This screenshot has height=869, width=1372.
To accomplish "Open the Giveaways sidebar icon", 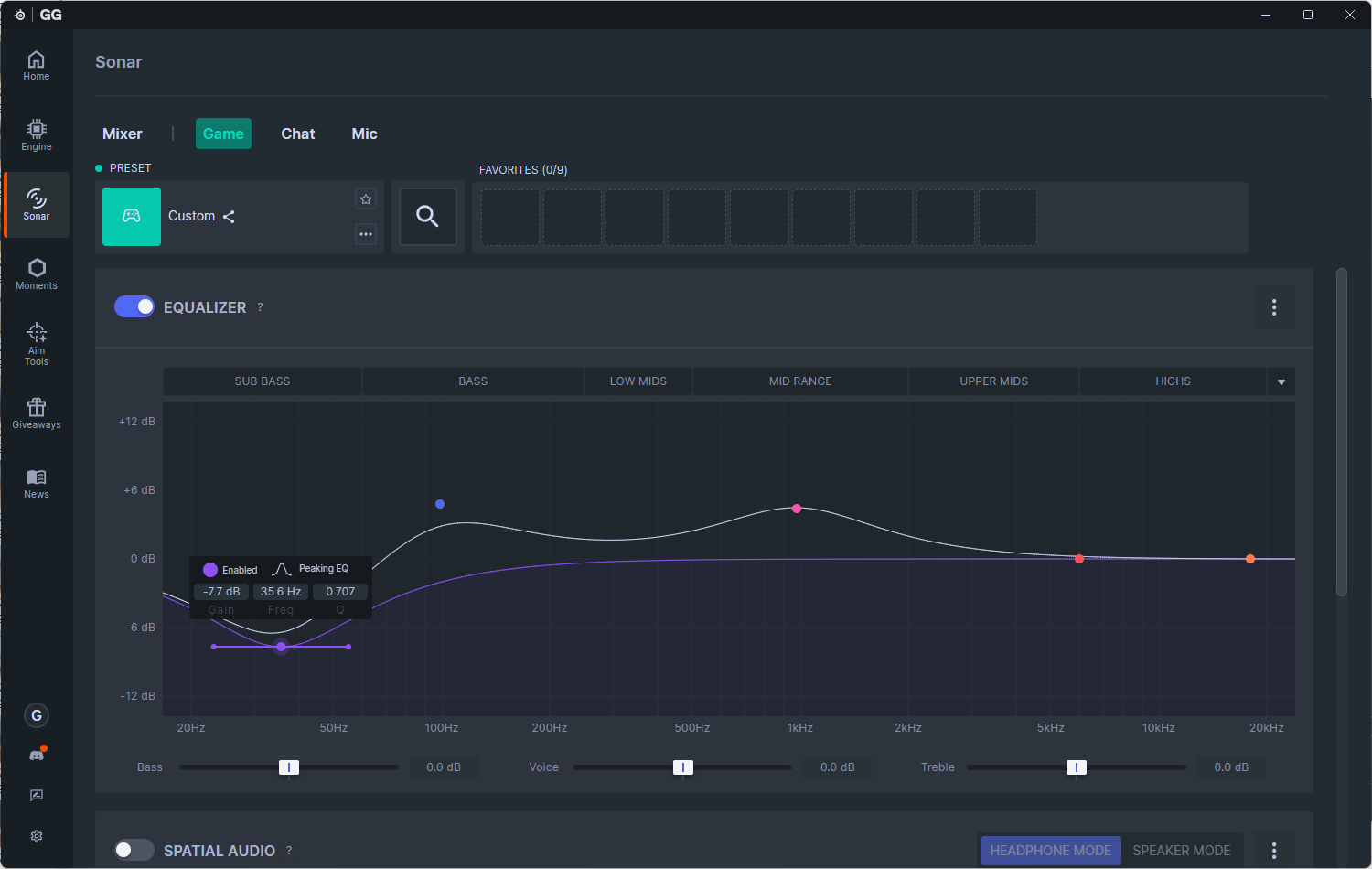I will point(37,413).
